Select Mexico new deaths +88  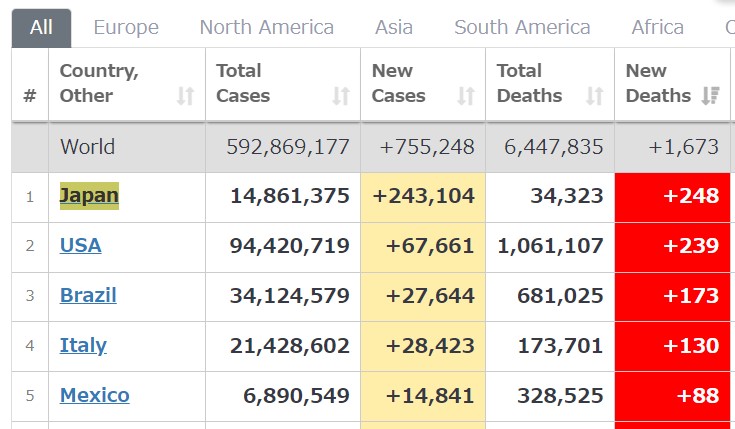click(698, 396)
